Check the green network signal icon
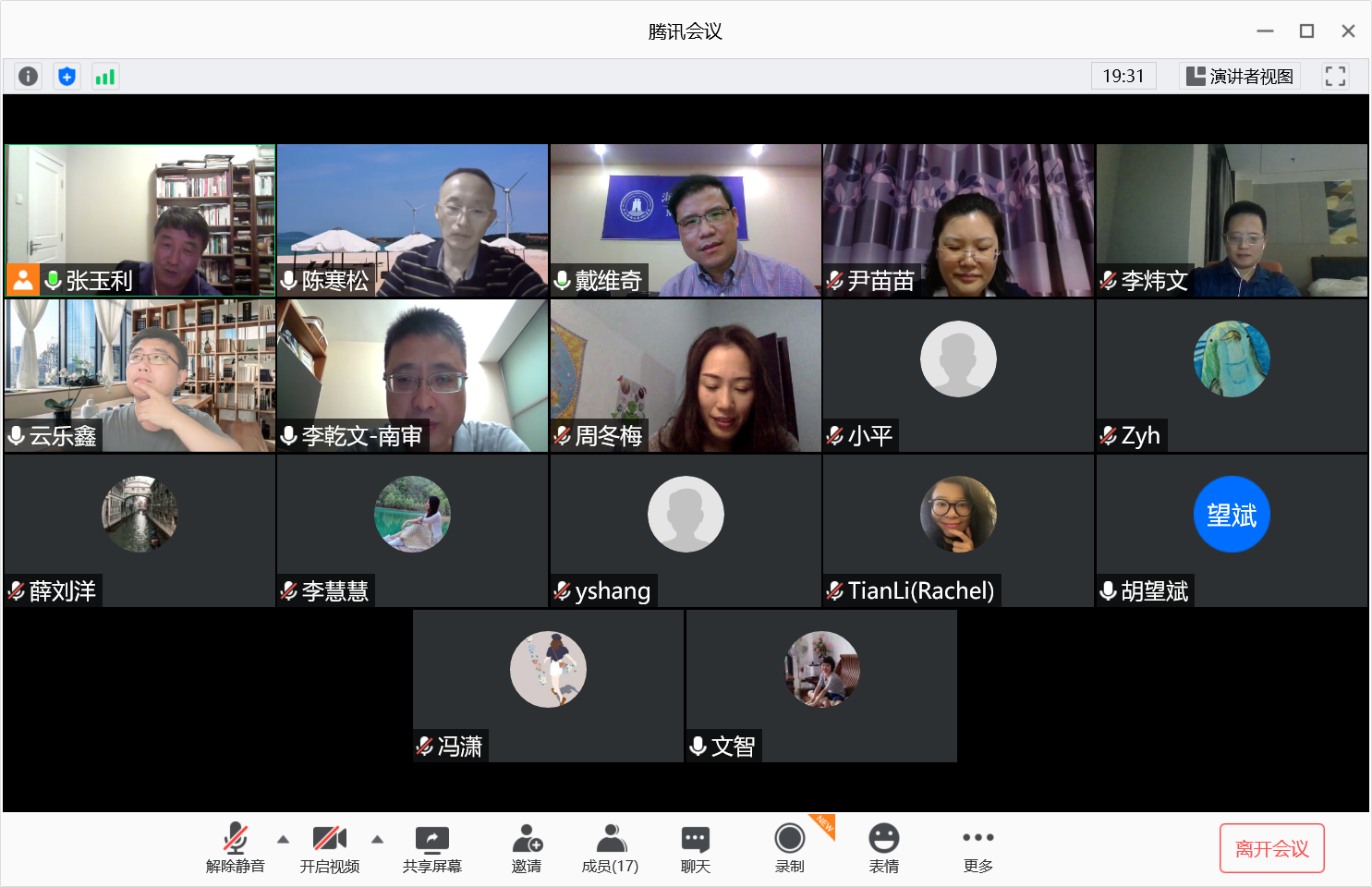The image size is (1372, 887). pos(105,76)
